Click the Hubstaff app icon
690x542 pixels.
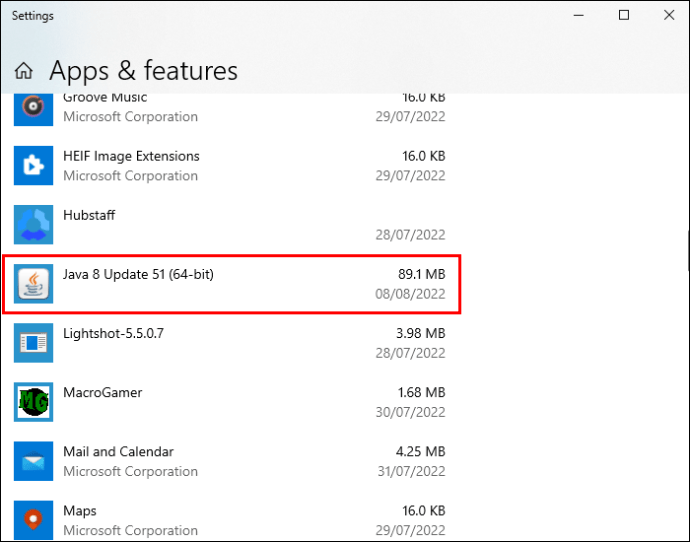pos(34,225)
